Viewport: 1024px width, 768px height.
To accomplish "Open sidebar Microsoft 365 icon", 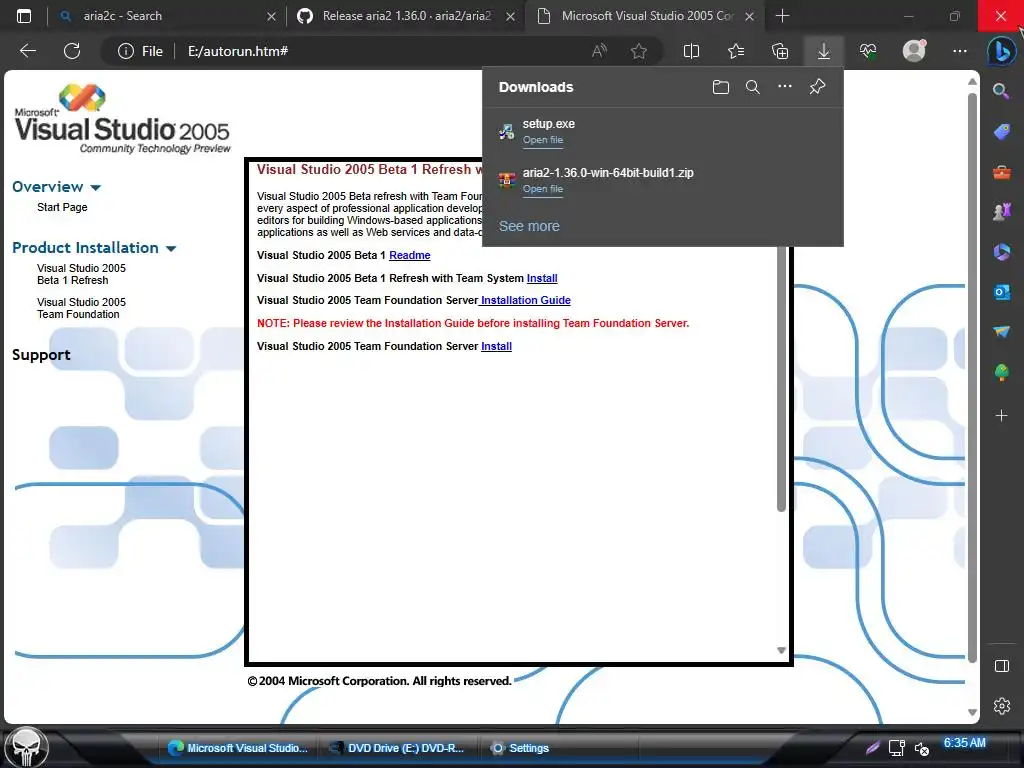I will tap(1001, 252).
